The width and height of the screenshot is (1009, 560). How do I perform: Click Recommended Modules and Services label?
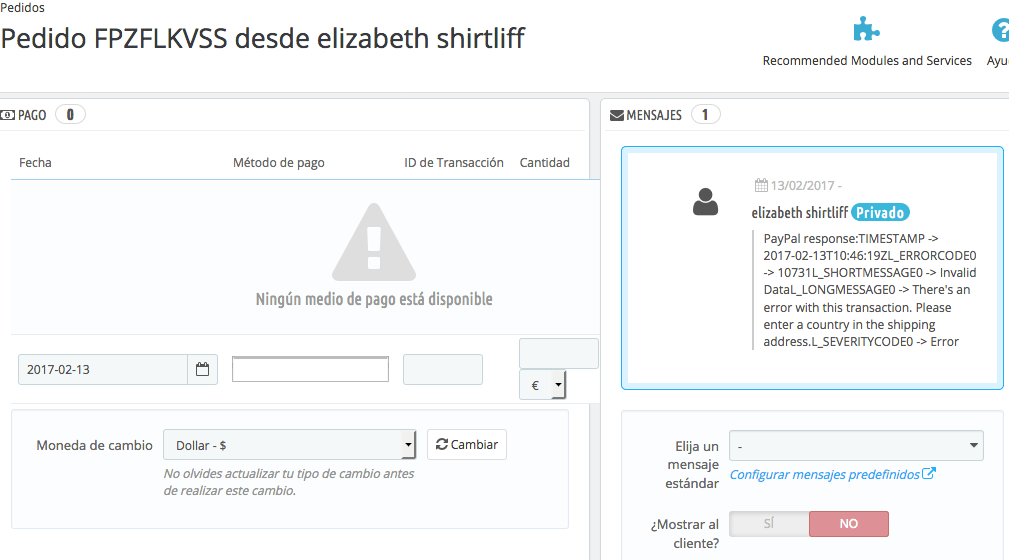867,61
